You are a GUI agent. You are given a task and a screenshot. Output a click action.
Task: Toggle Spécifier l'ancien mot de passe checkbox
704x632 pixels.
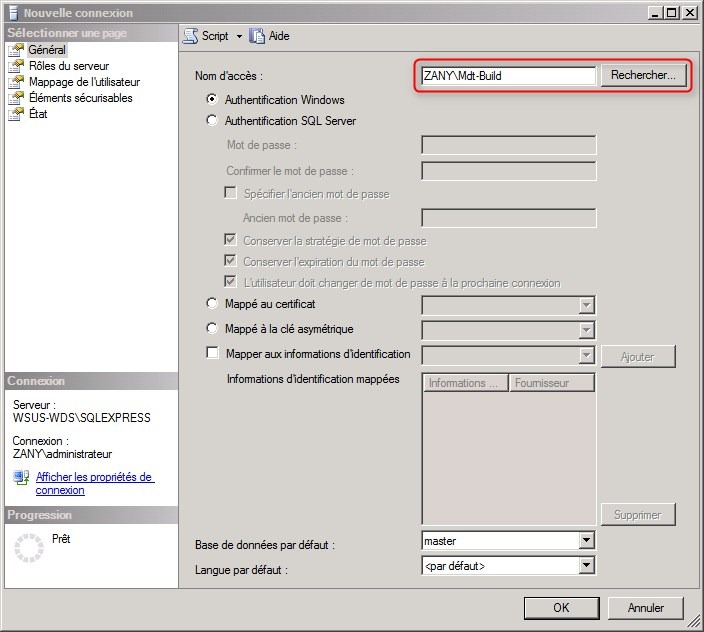[230, 193]
